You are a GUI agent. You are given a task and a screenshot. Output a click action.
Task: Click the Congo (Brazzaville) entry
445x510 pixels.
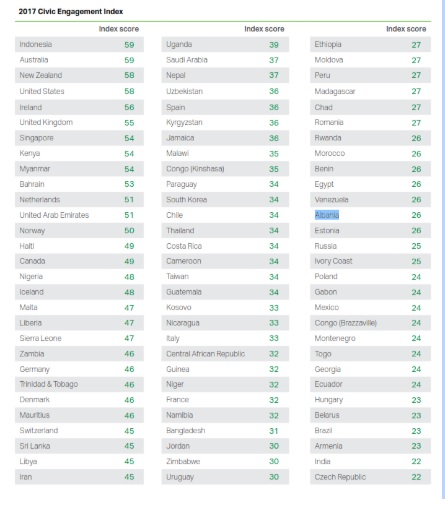point(345,323)
